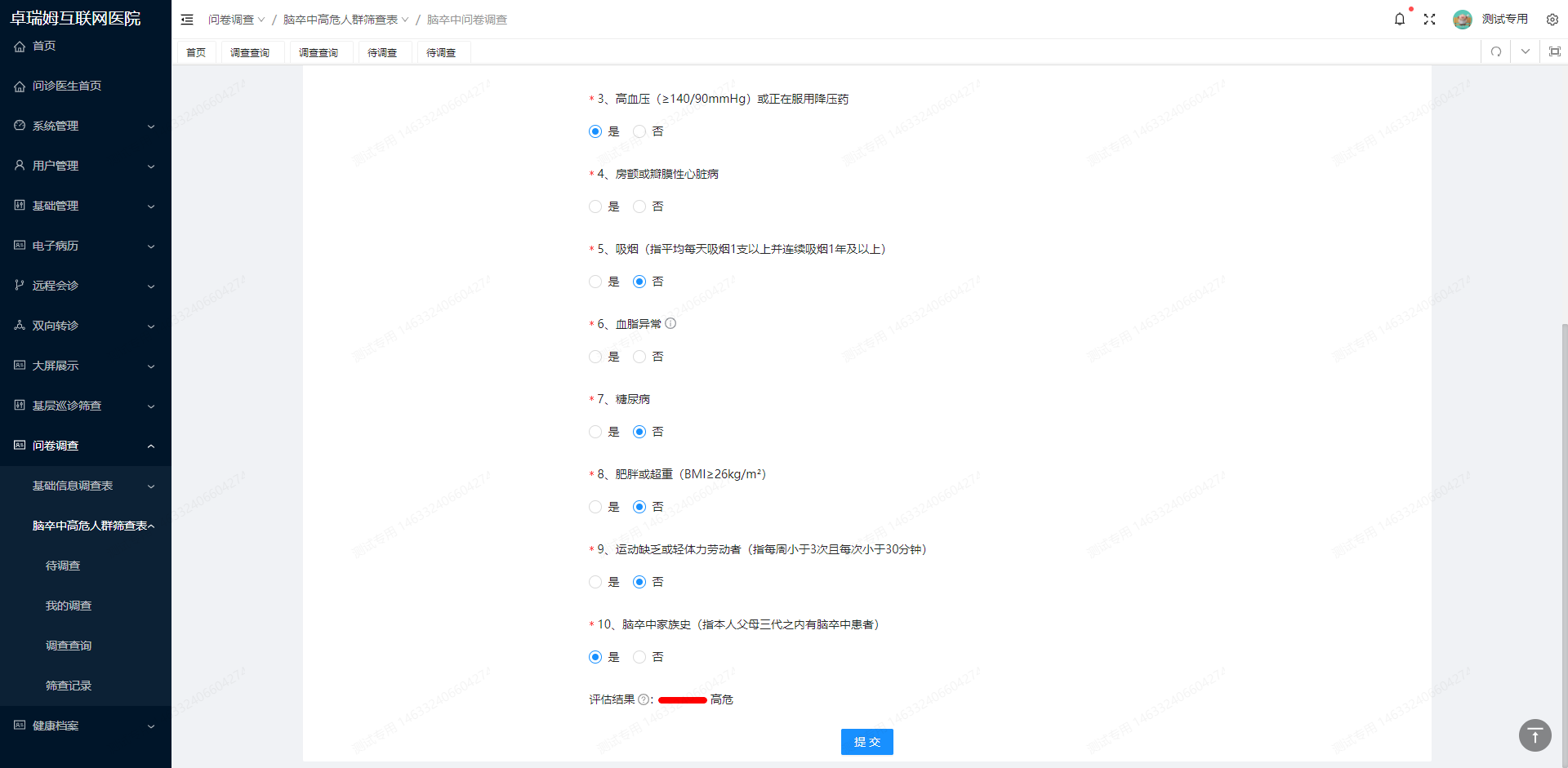Screen dimensions: 1568x768
Task: Switch to the 首页 tab
Action: click(196, 51)
